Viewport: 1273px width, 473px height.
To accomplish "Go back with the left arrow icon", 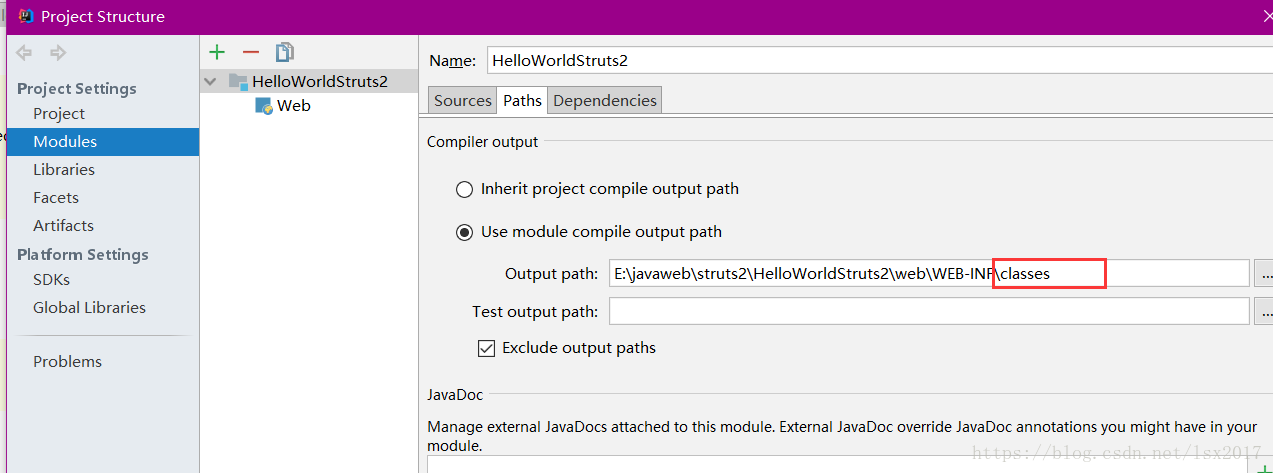I will point(24,53).
